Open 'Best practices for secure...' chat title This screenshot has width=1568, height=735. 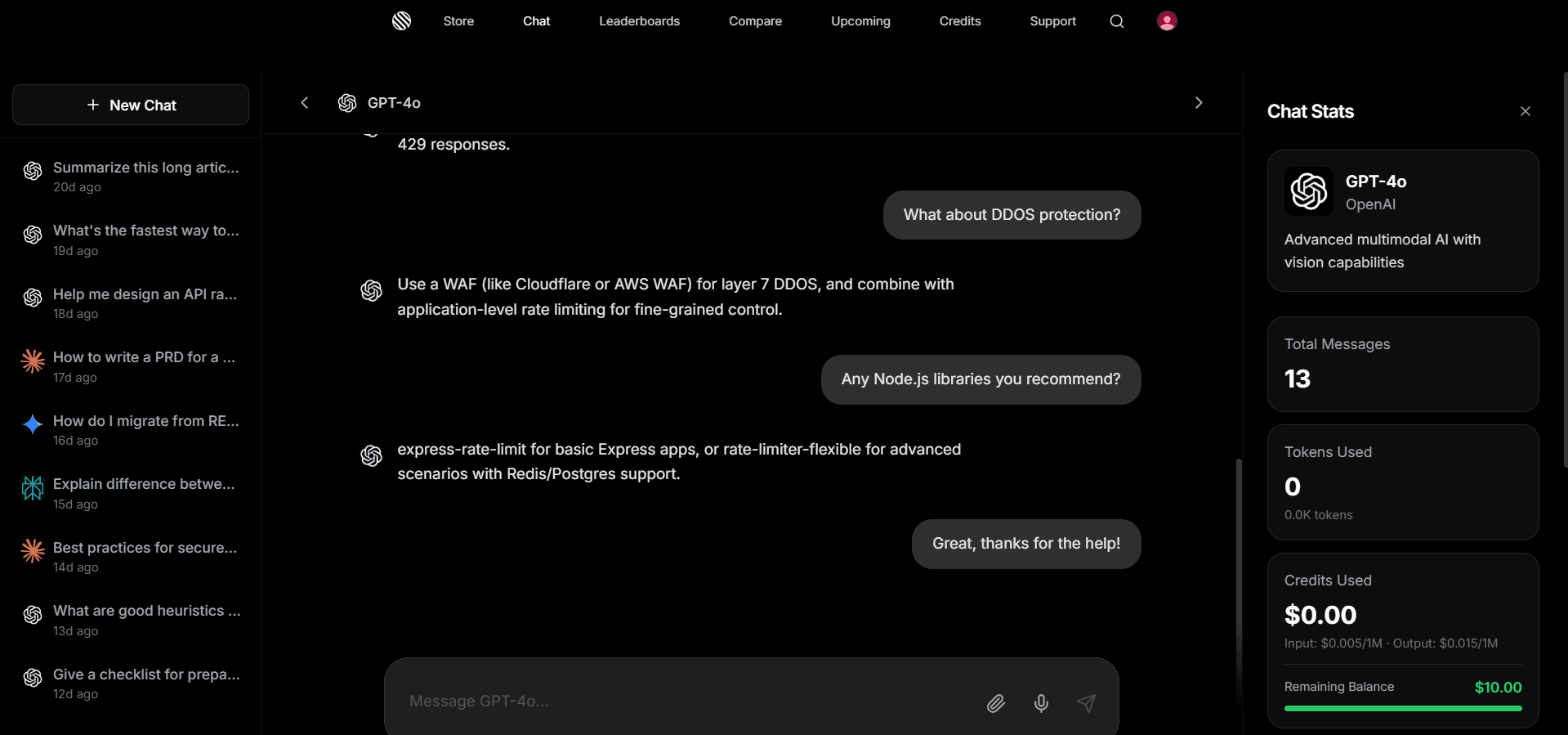point(145,548)
